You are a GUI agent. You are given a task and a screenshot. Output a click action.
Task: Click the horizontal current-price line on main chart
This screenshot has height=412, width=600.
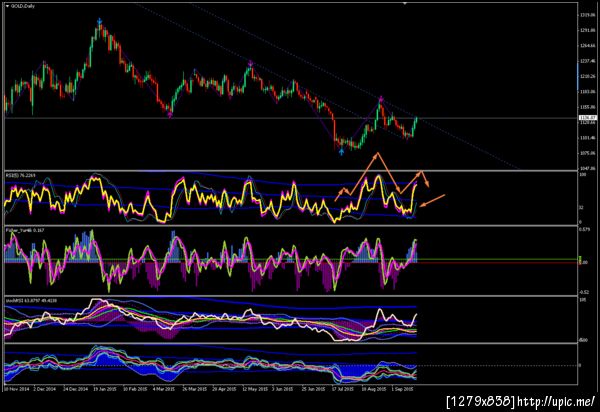(x=291, y=118)
